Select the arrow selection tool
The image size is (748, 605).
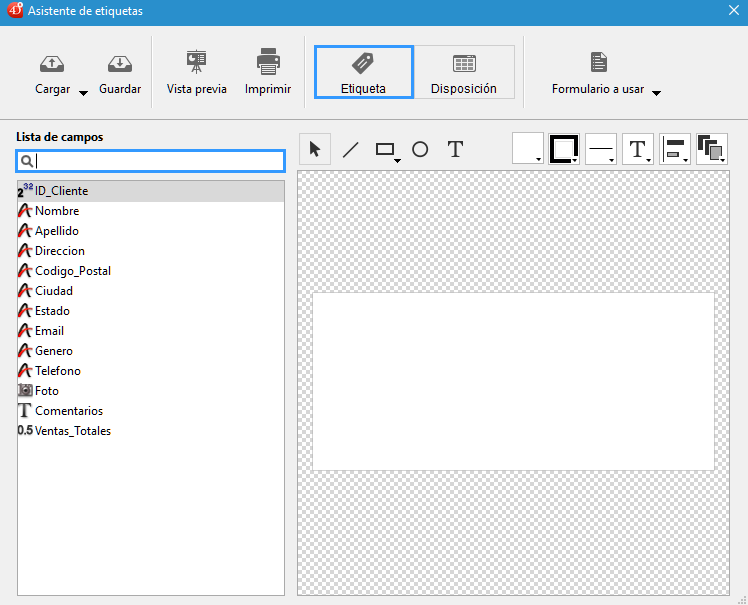pos(315,149)
